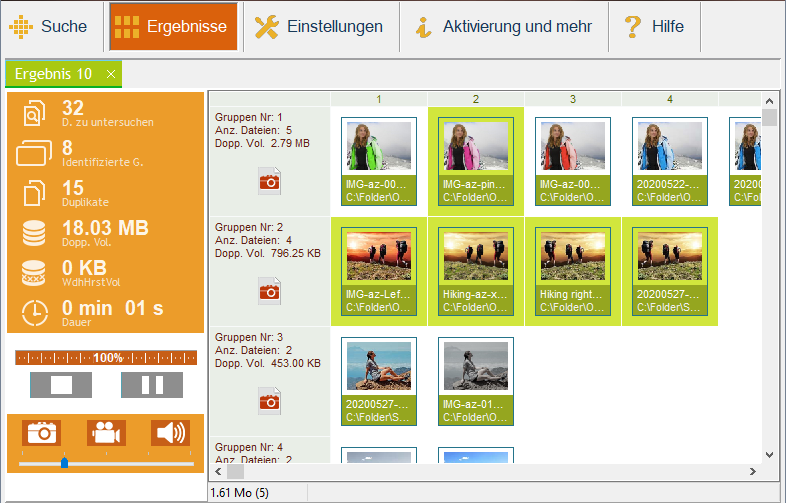Click the thumbnail size slider handle
Image resolution: width=786 pixels, height=503 pixels.
(x=65, y=462)
